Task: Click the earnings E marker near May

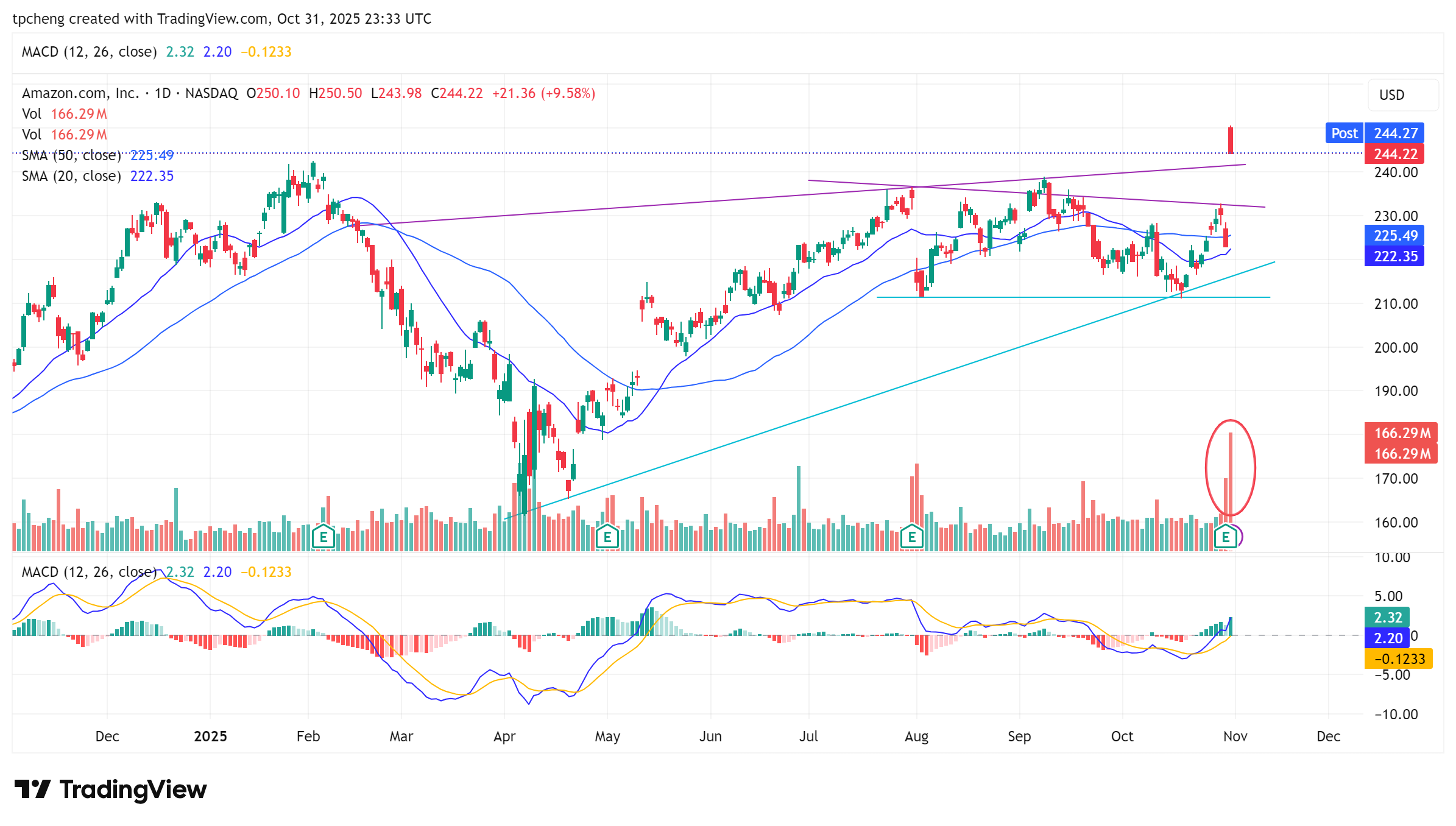Action: click(x=607, y=537)
